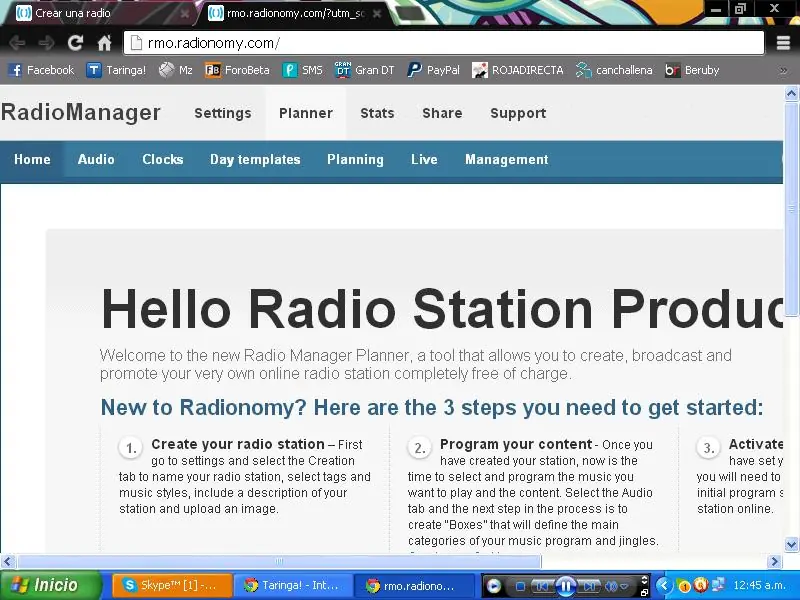
Task: Open the Taringa! bookmark
Action: coord(116,70)
